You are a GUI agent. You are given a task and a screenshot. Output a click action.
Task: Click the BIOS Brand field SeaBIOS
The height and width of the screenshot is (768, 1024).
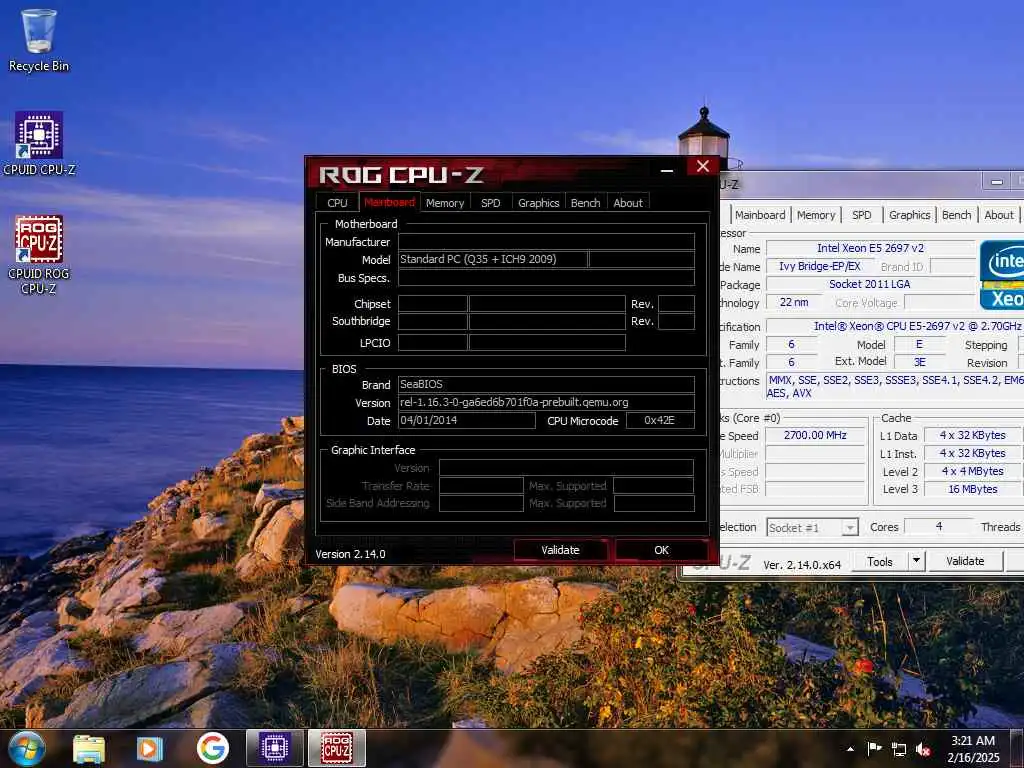tap(546, 384)
